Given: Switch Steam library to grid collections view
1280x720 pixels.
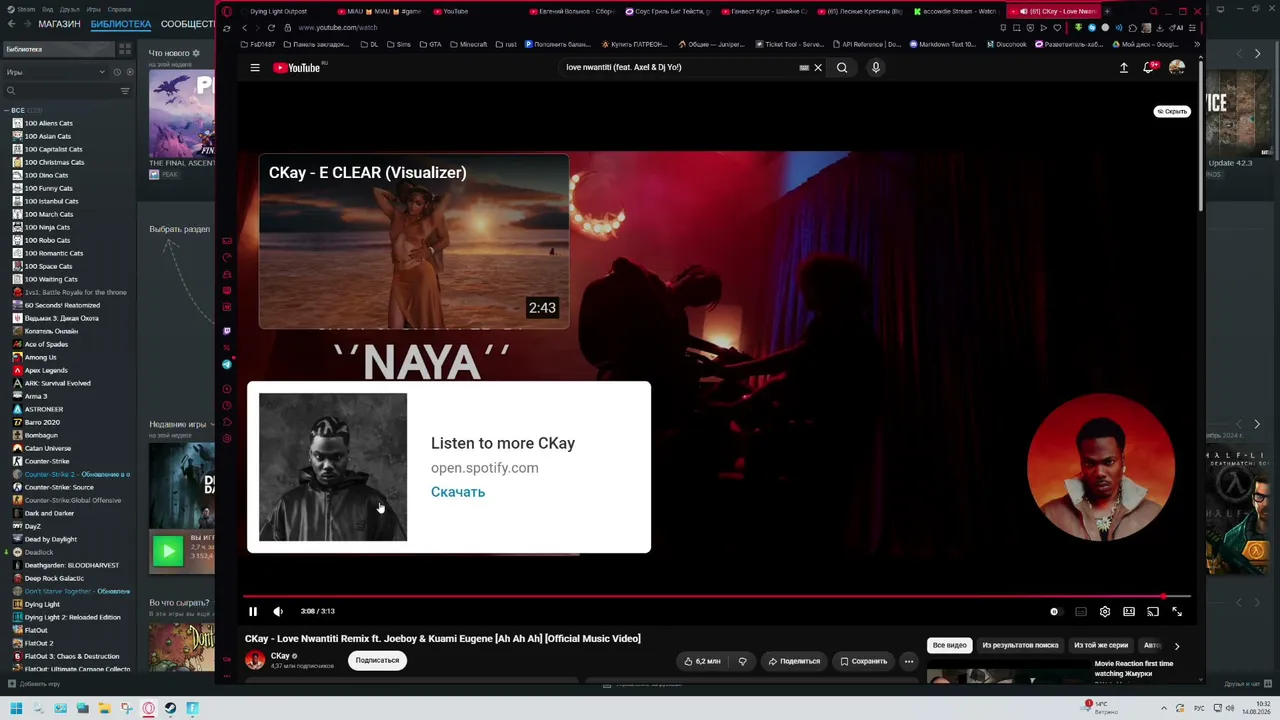Looking at the screenshot, I should pos(124,49).
